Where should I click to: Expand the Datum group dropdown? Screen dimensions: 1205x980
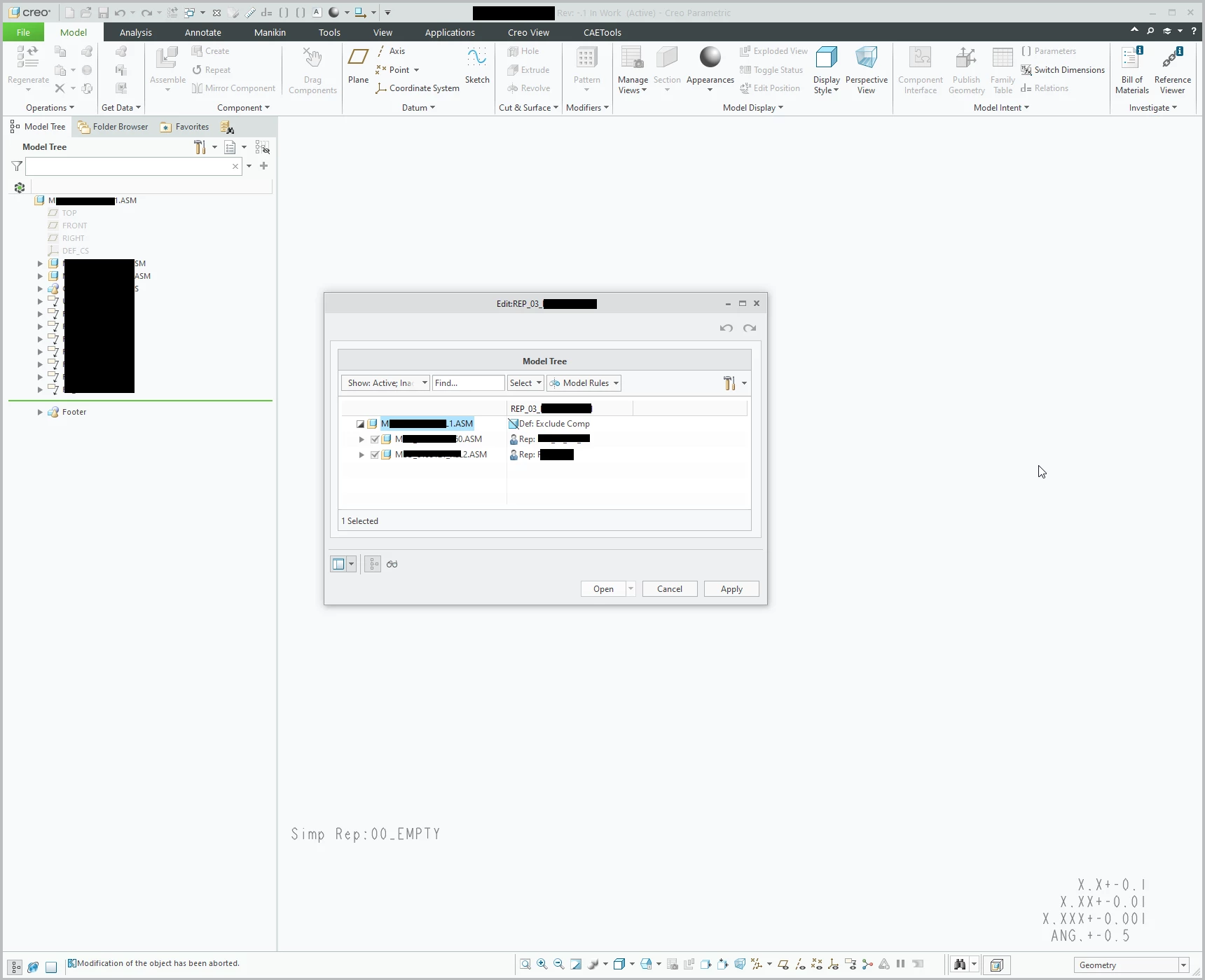(x=418, y=108)
